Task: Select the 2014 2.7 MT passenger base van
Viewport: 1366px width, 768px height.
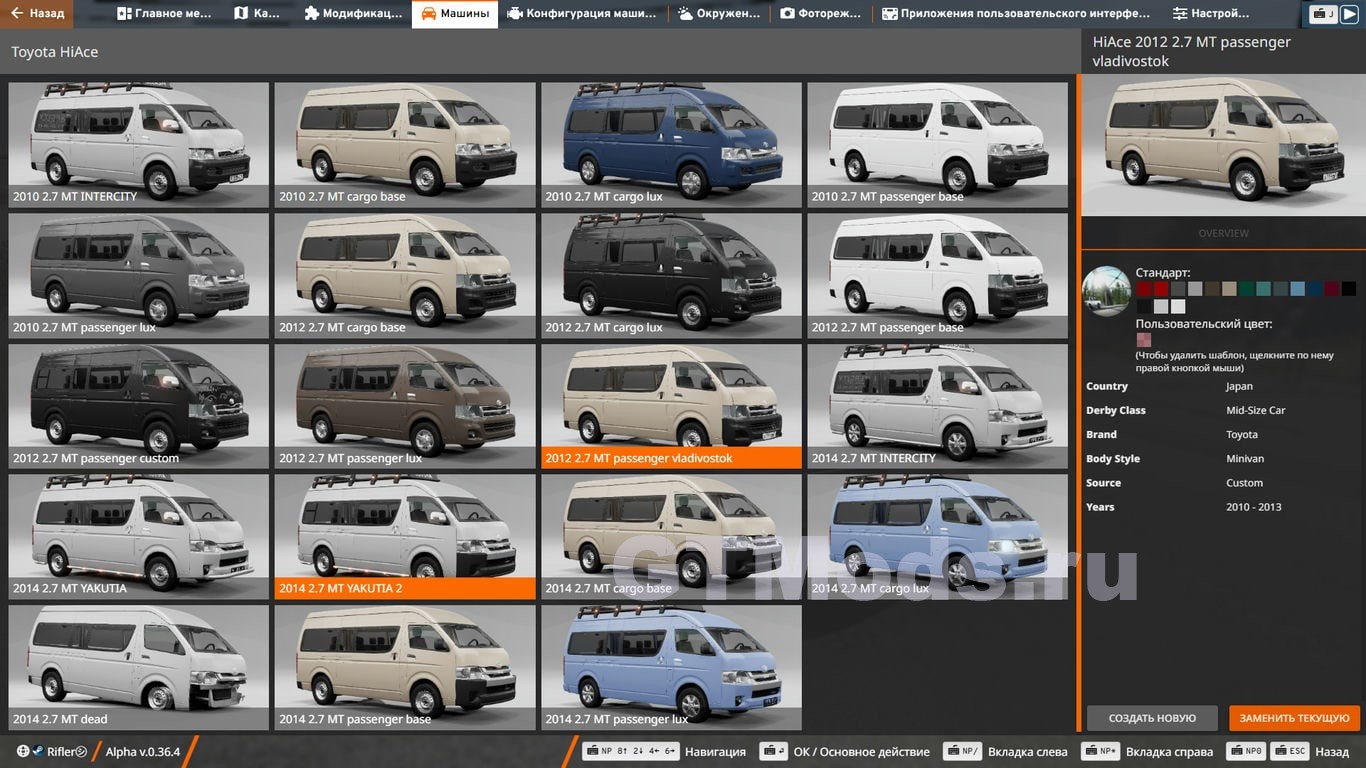Action: (405, 668)
